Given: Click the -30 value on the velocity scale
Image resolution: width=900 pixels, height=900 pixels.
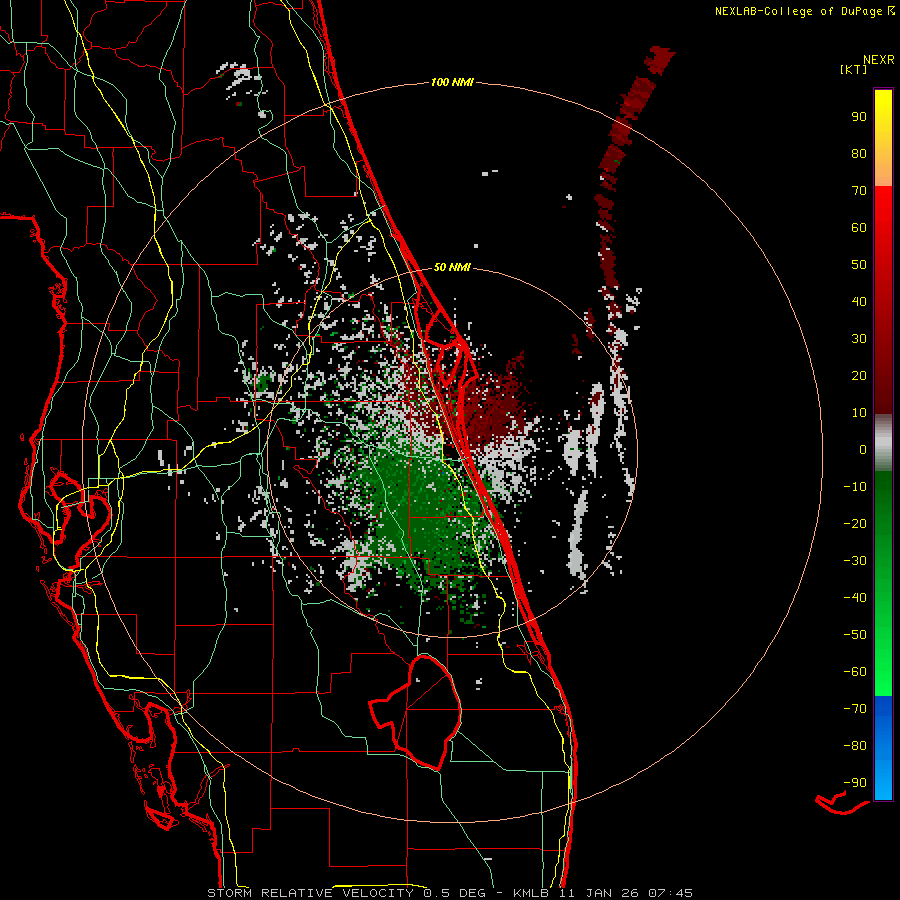Looking at the screenshot, I should pyautogui.click(x=855, y=561).
